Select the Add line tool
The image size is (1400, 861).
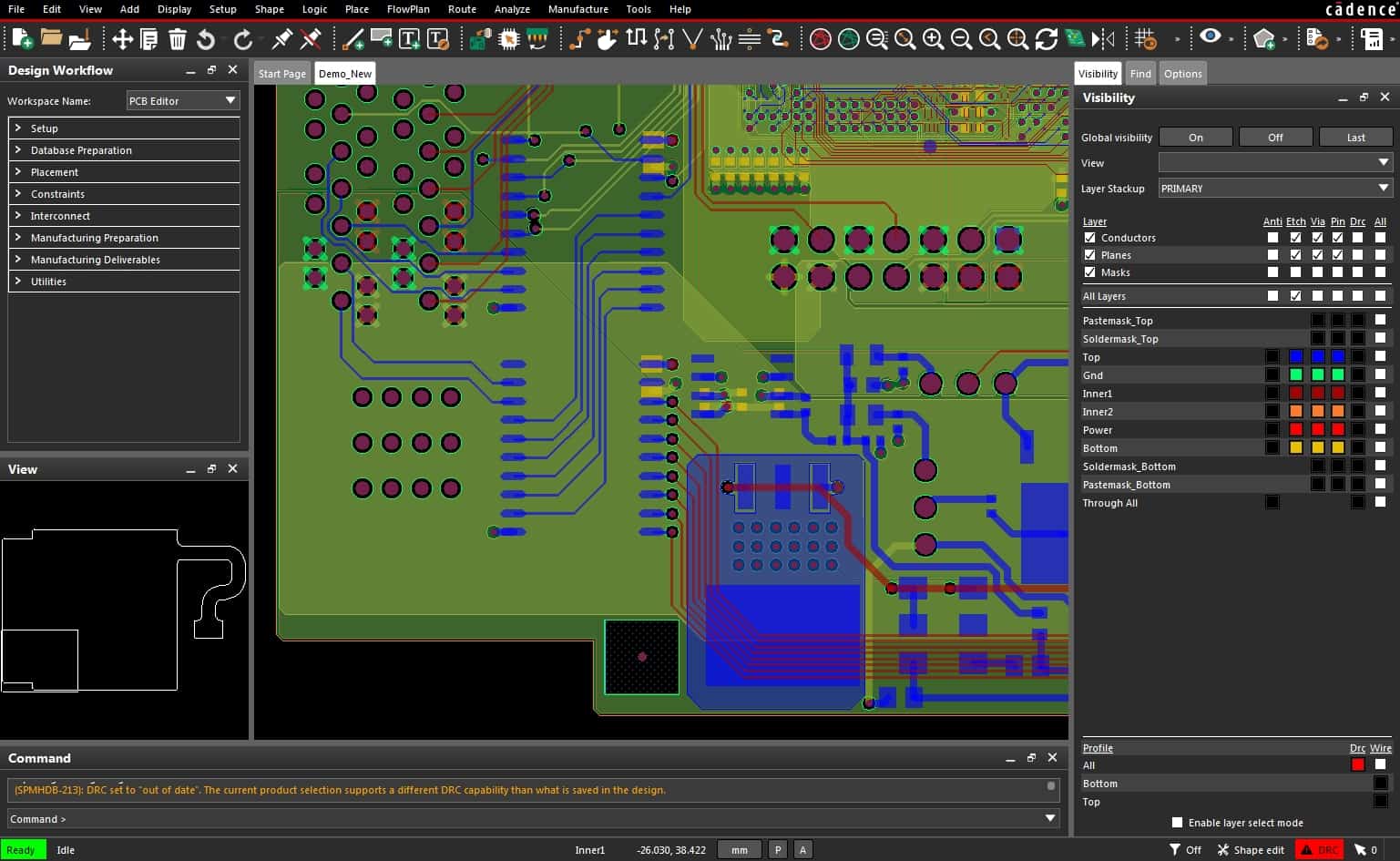353,38
